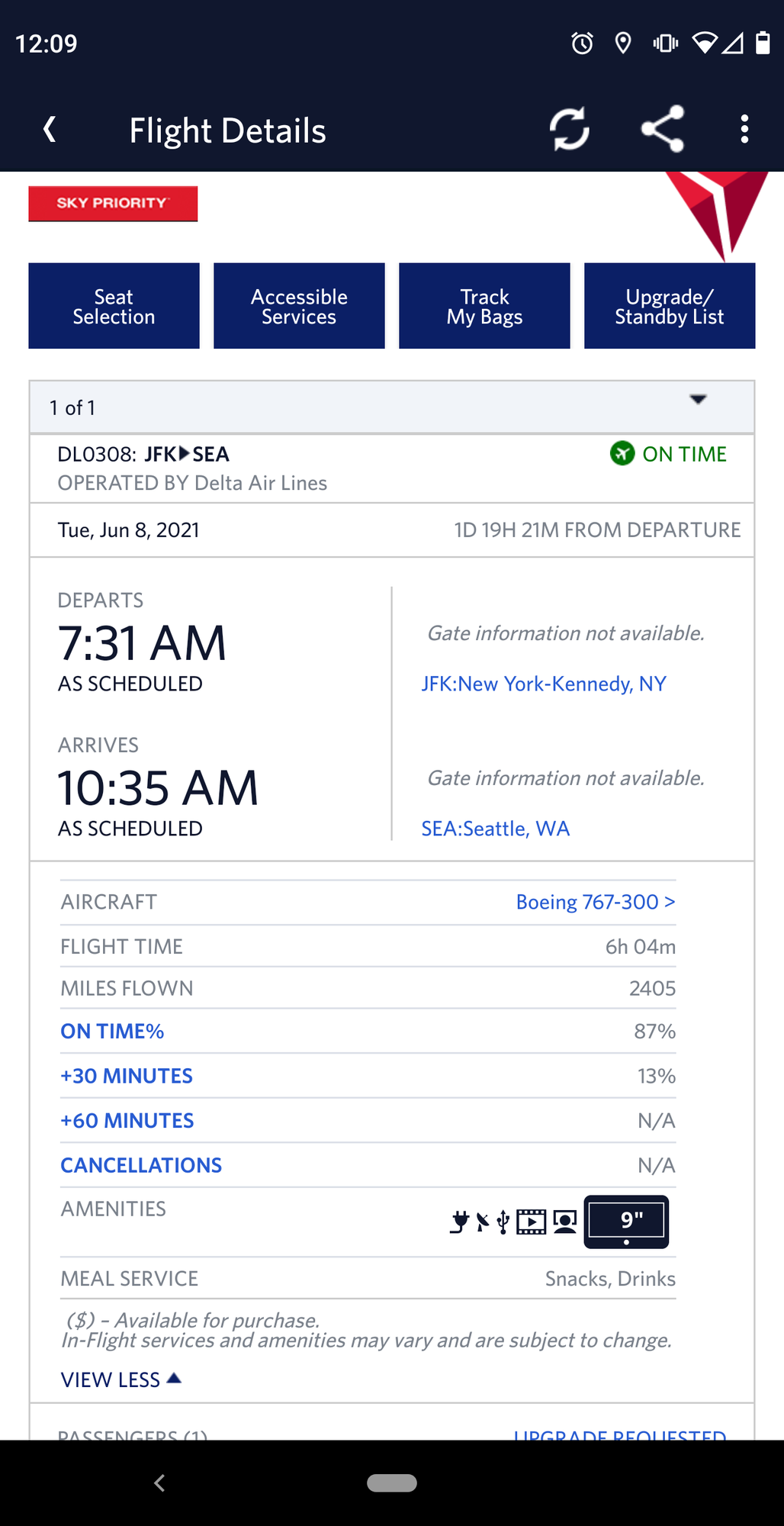Open Seat Selection
This screenshot has height=1526, width=784.
tap(114, 306)
